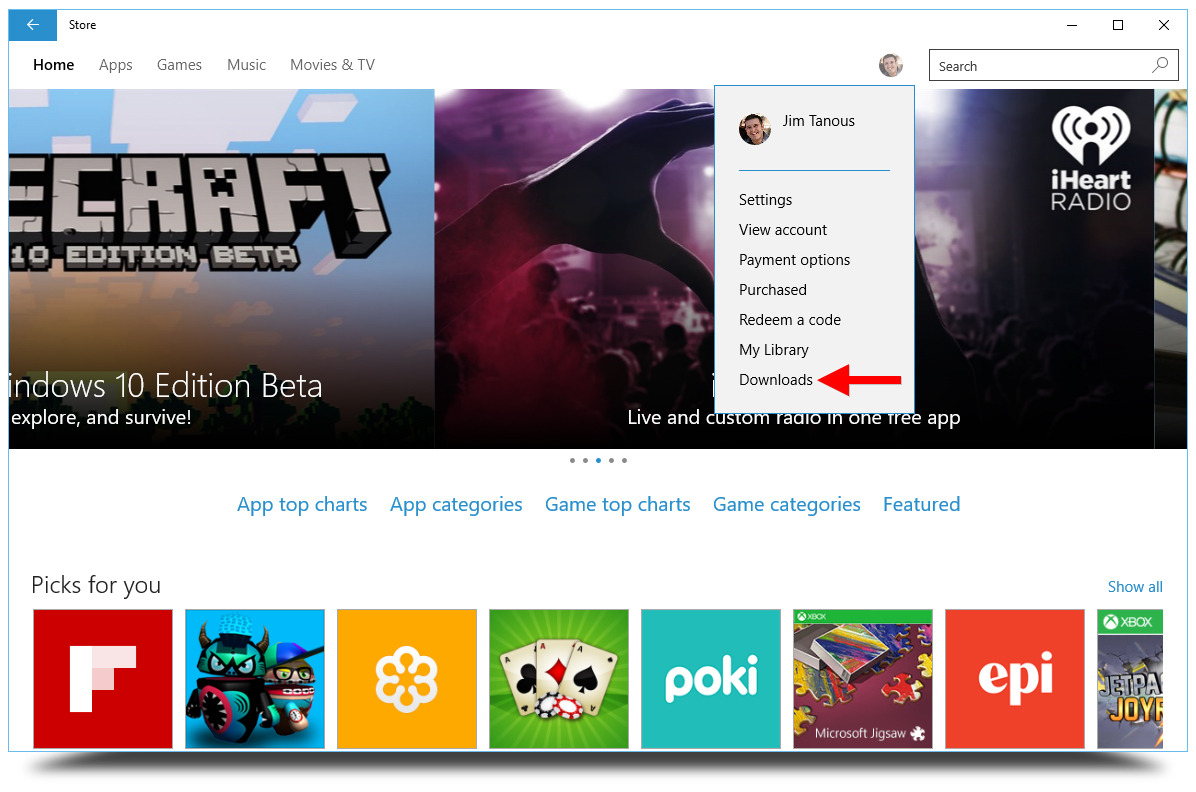
Task: Click the Jim Tanous account name
Action: click(x=818, y=121)
